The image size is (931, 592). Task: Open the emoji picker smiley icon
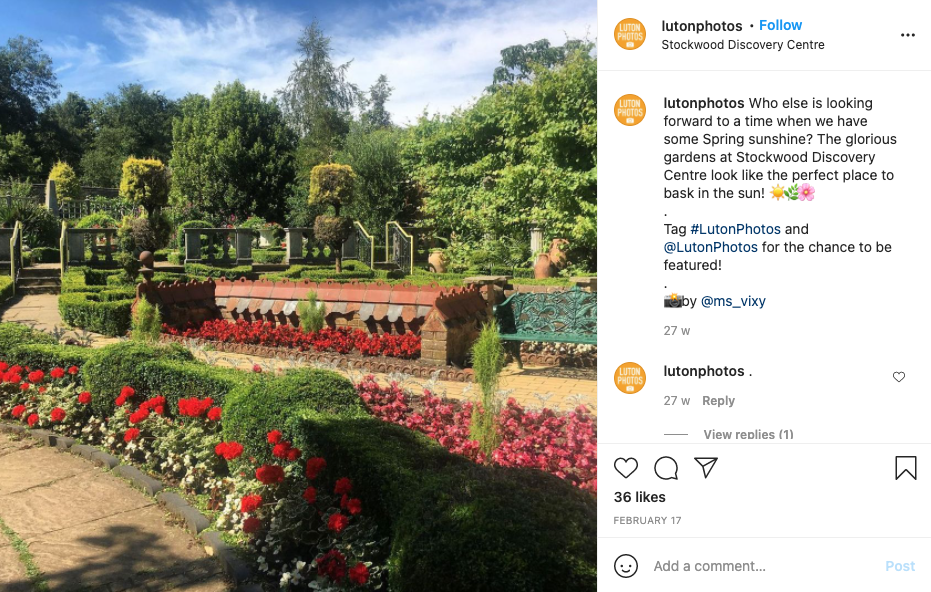pyautogui.click(x=626, y=566)
